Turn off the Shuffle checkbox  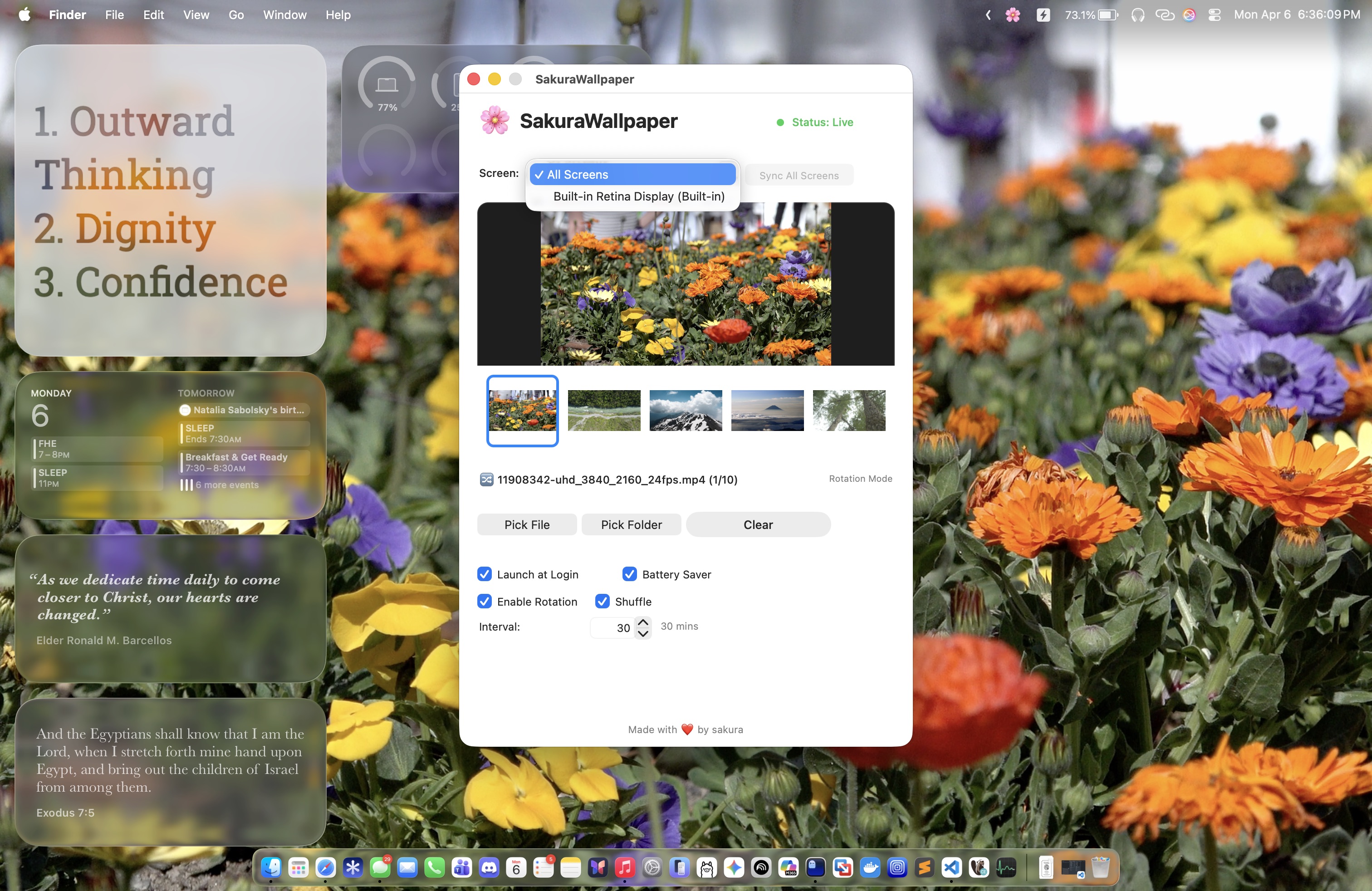[x=602, y=601]
